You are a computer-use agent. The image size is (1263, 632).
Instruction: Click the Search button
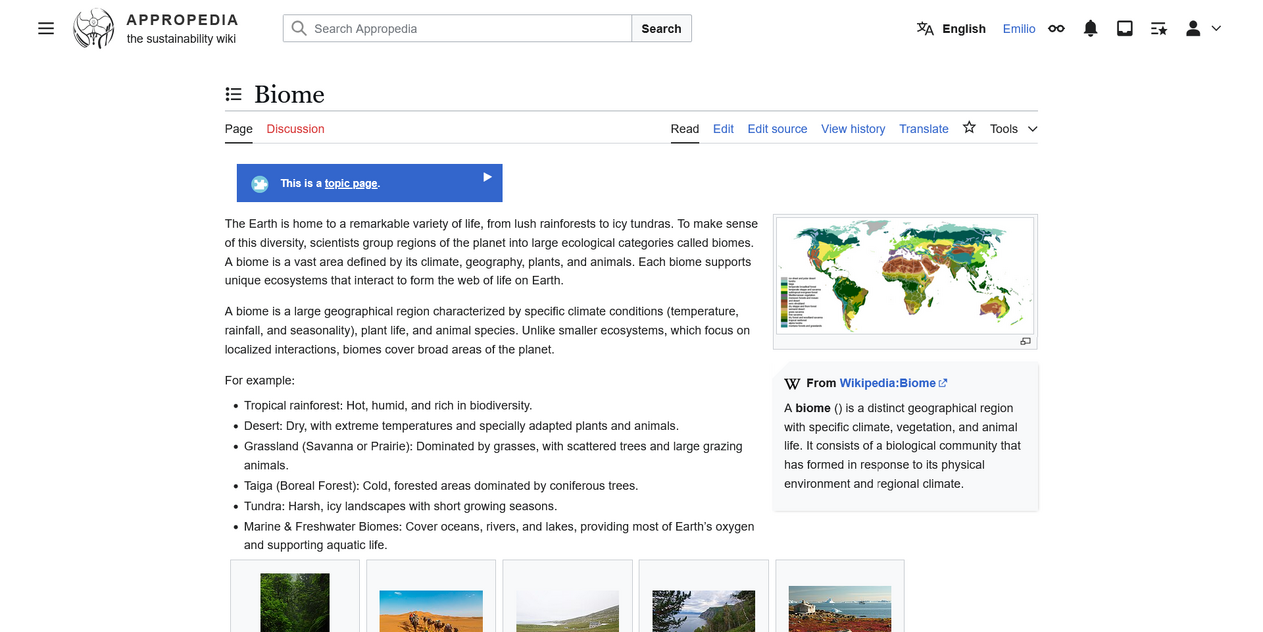(x=661, y=28)
